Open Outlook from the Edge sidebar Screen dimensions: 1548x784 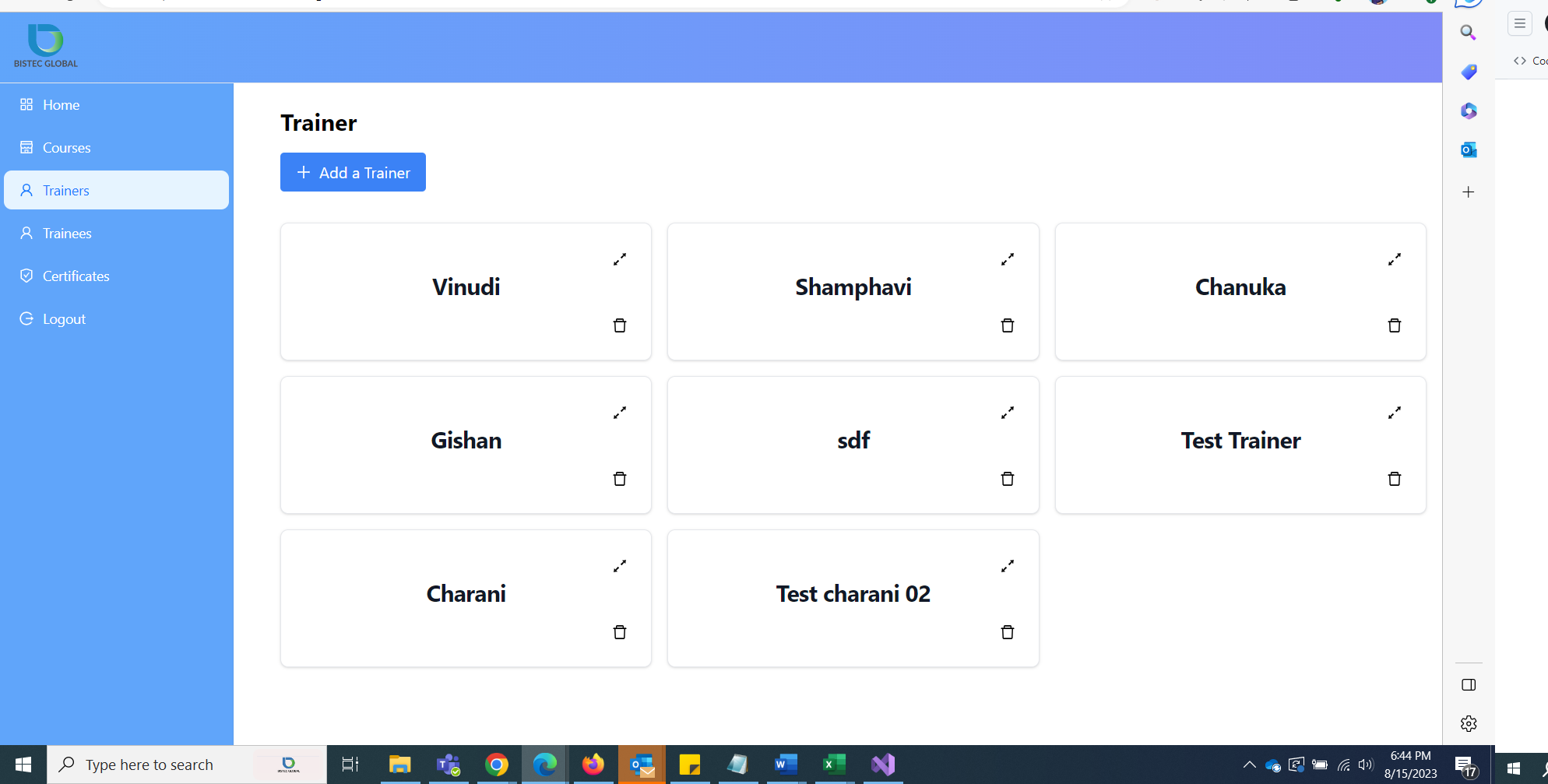[1468, 149]
